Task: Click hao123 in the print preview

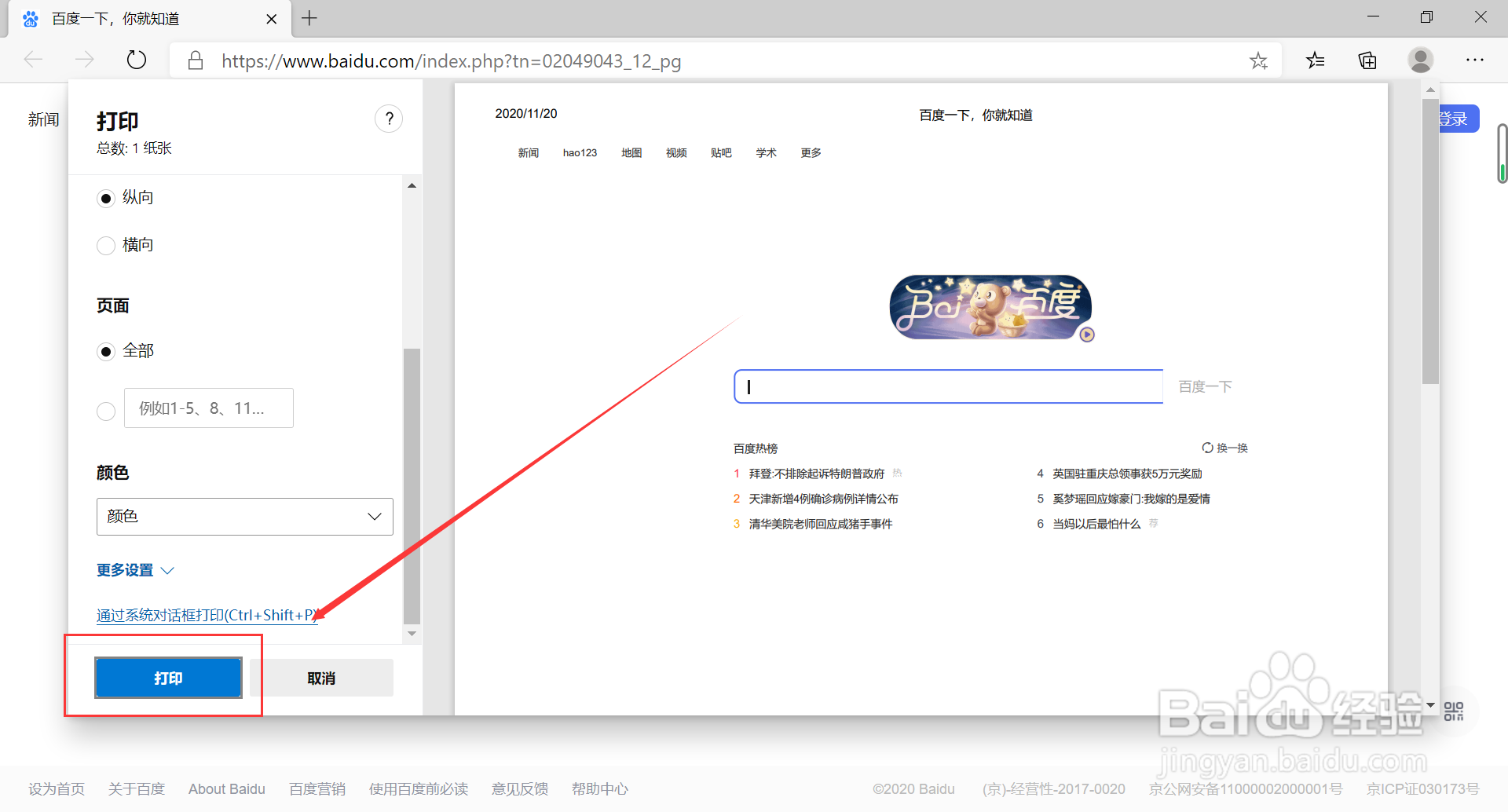Action: pos(580,153)
